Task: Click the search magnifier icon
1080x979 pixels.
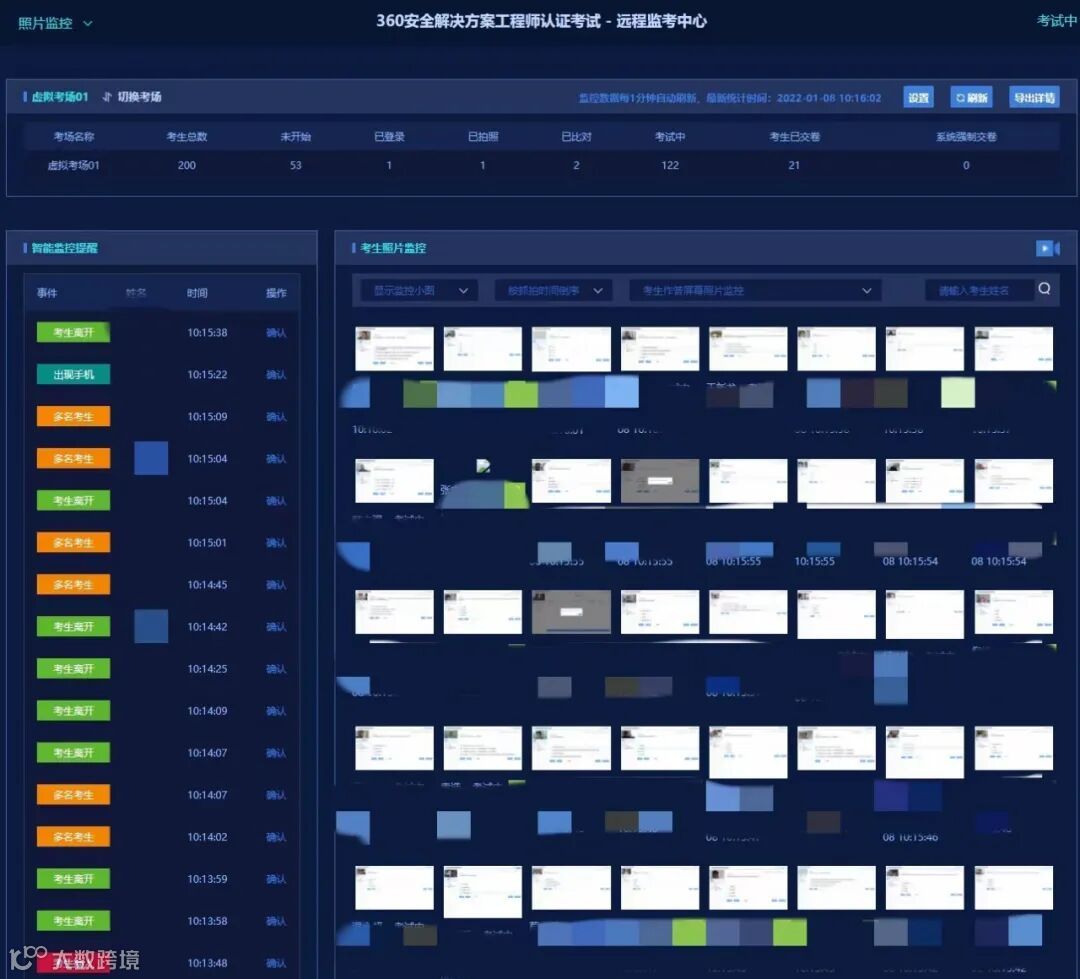Action: pos(1044,289)
